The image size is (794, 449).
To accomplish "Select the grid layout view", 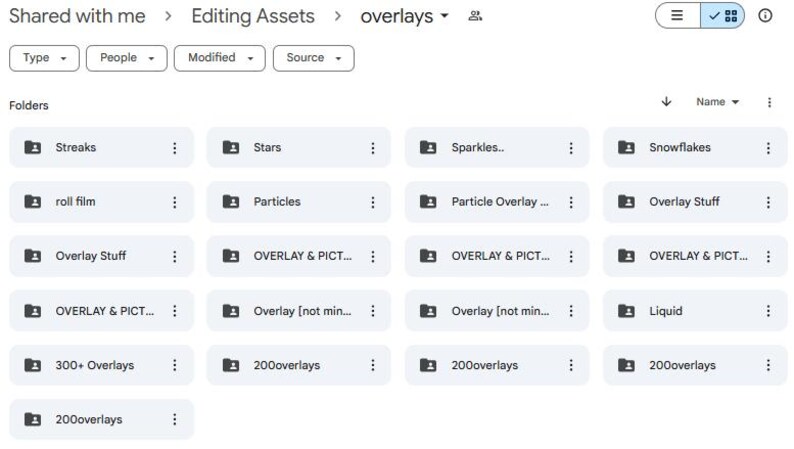I will (723, 16).
